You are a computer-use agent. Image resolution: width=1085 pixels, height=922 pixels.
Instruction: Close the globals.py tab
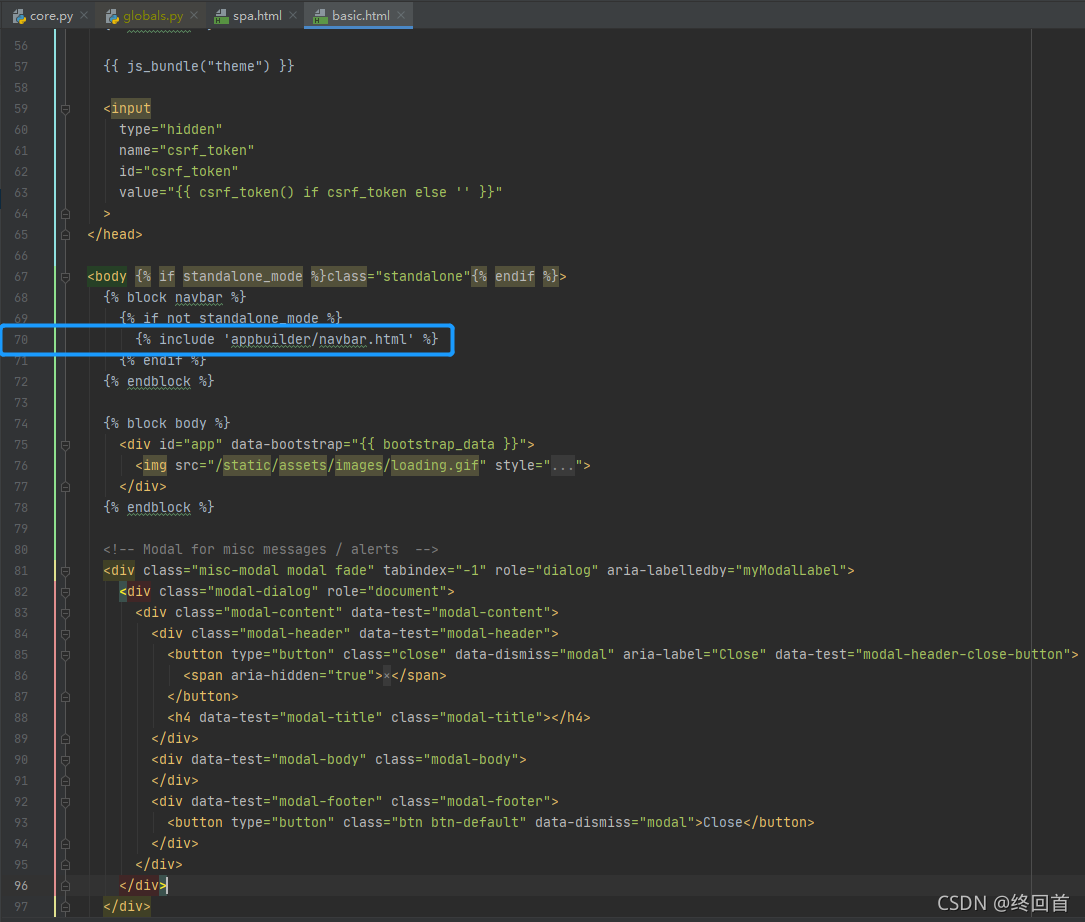click(194, 15)
